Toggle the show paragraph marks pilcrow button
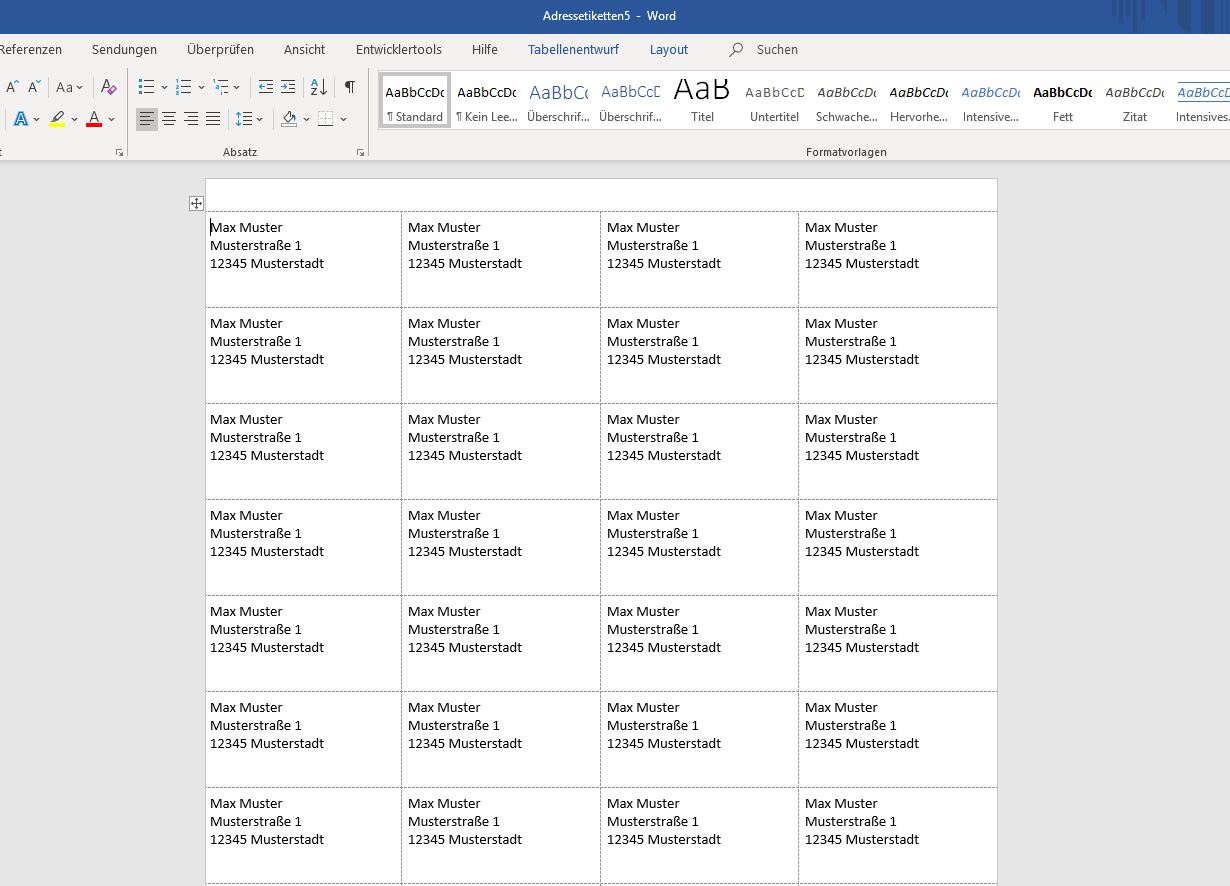Viewport: 1230px width, 886px height. coord(349,87)
